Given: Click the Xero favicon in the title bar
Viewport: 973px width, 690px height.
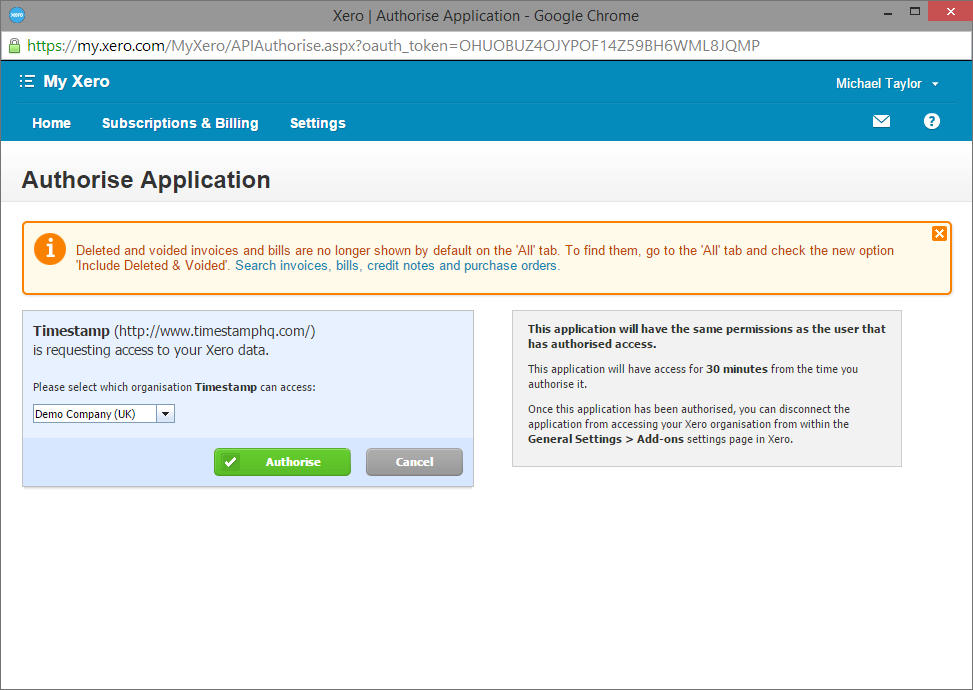Looking at the screenshot, I should (17, 15).
